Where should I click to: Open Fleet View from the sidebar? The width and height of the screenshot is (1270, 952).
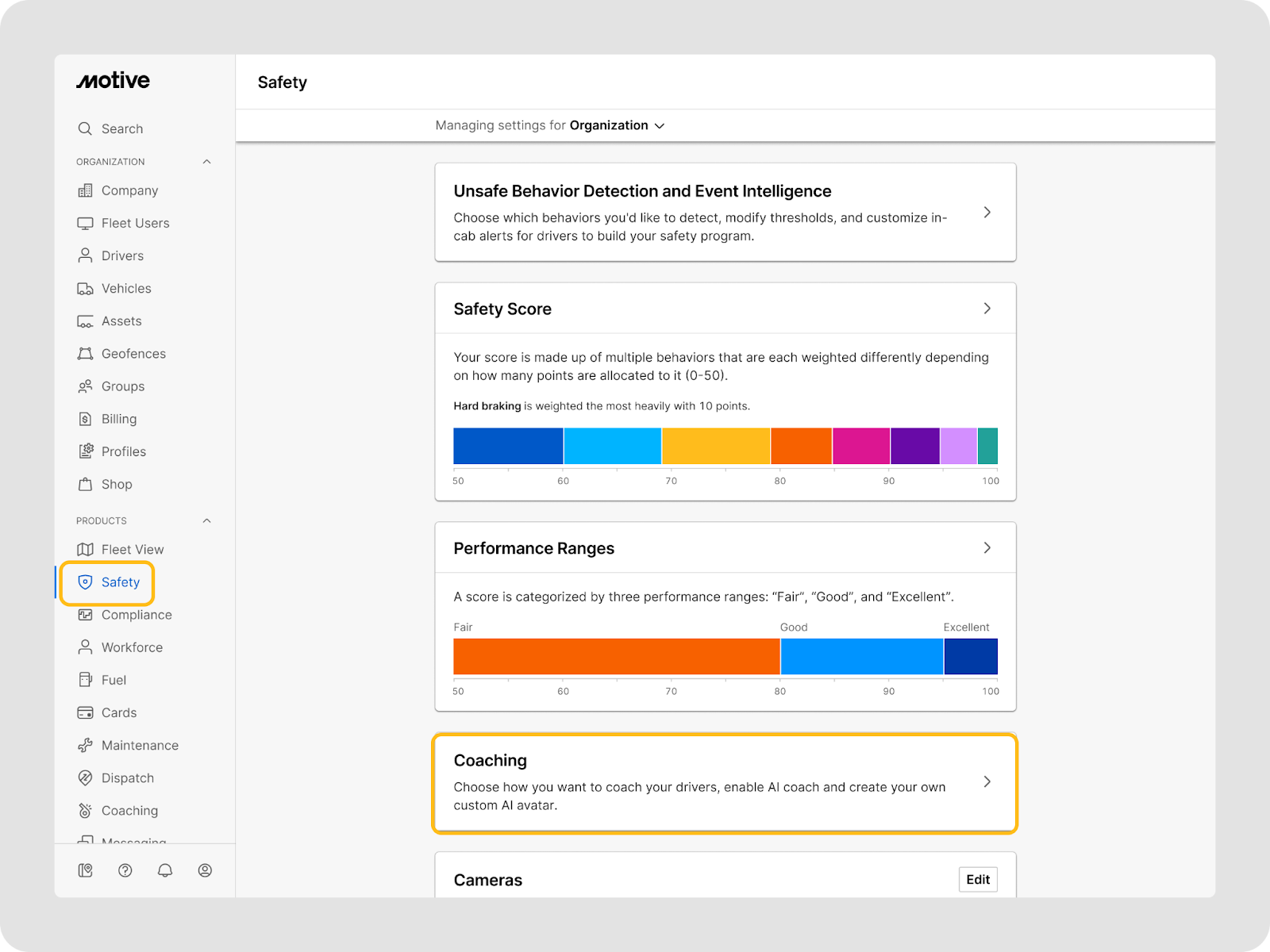click(x=132, y=550)
